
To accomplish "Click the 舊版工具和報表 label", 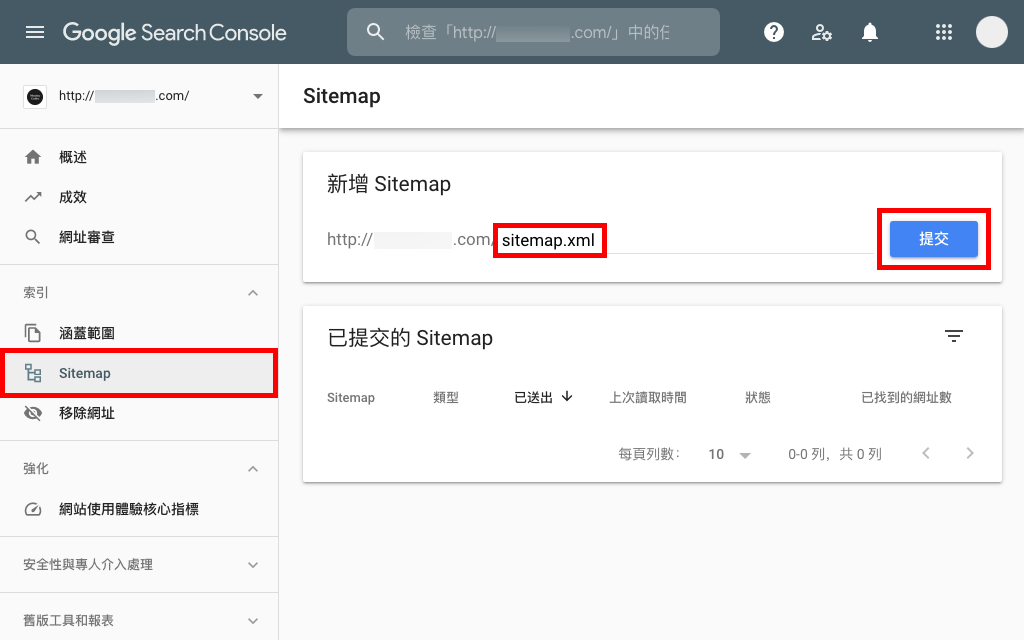I will click(69, 620).
